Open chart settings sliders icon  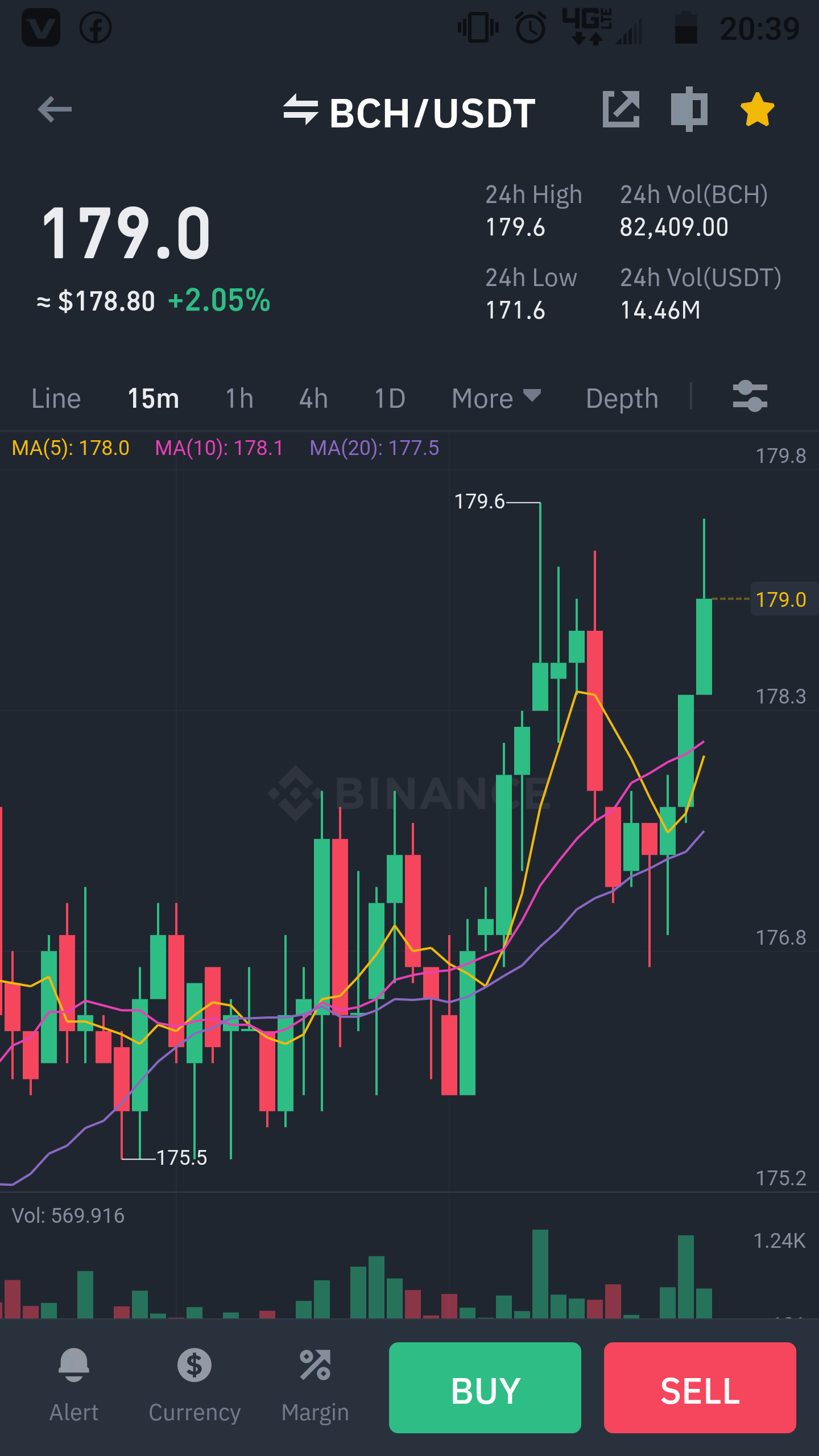coord(750,396)
